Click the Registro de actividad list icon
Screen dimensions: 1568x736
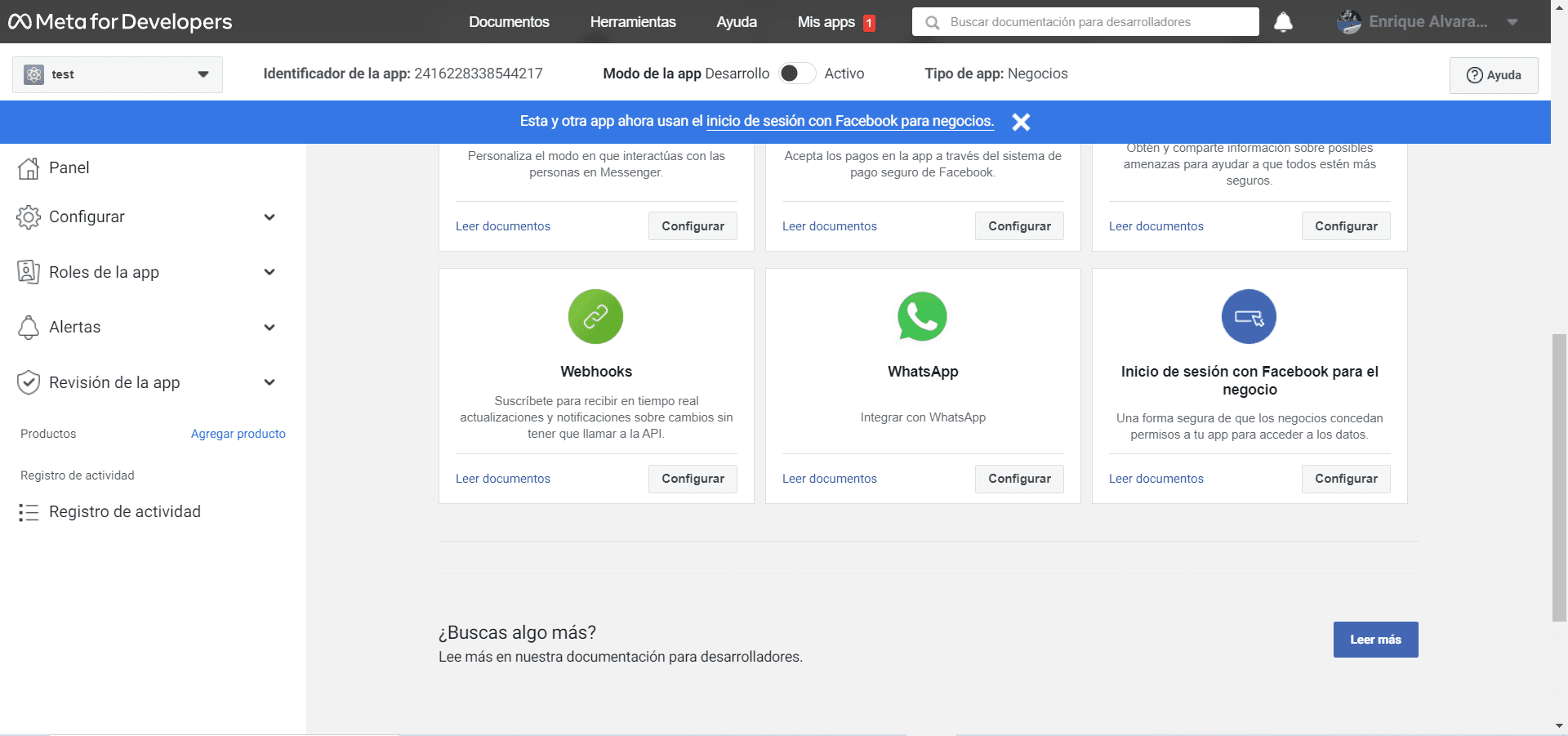tap(29, 512)
